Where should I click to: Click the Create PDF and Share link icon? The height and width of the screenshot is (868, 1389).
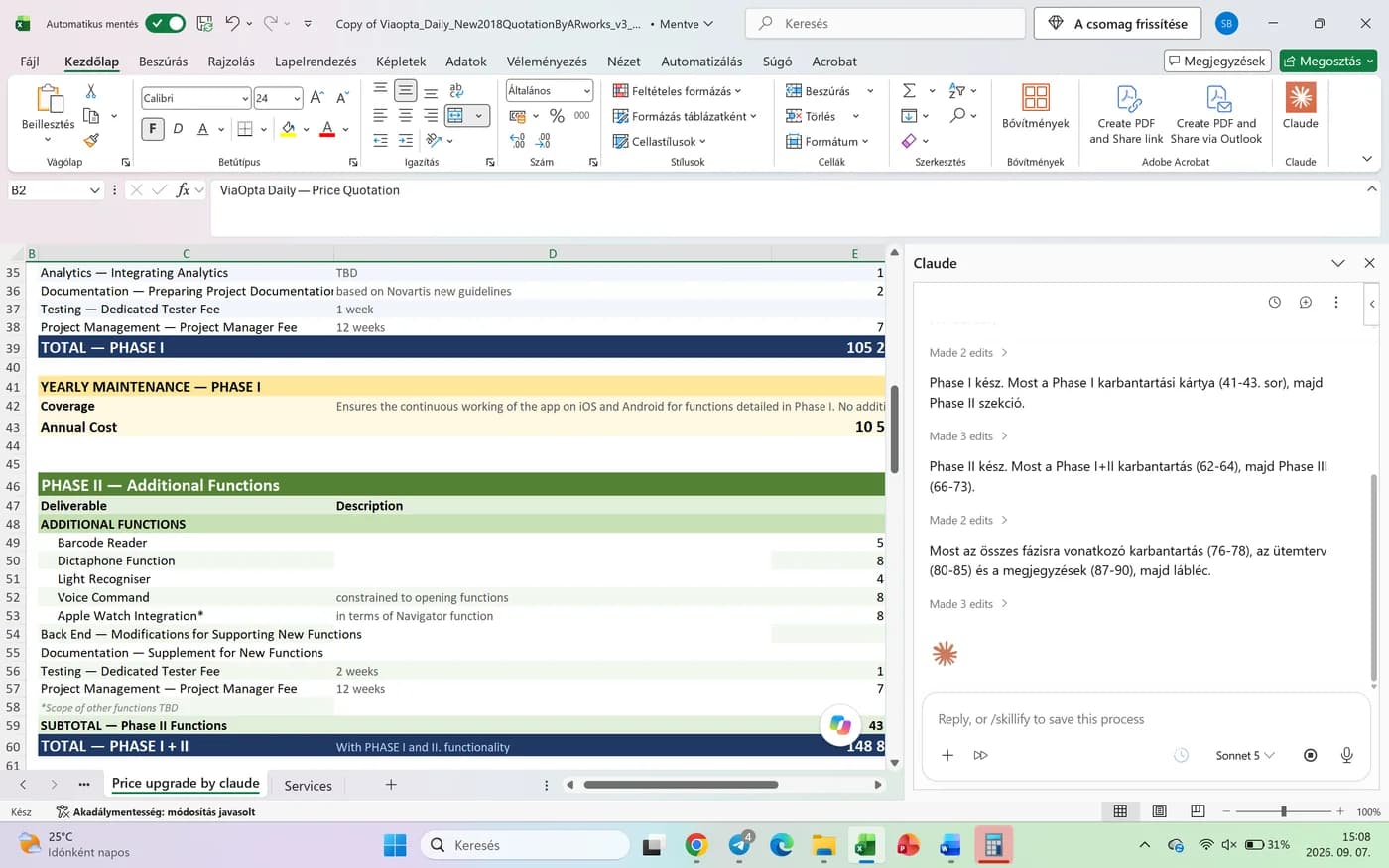(x=1126, y=114)
